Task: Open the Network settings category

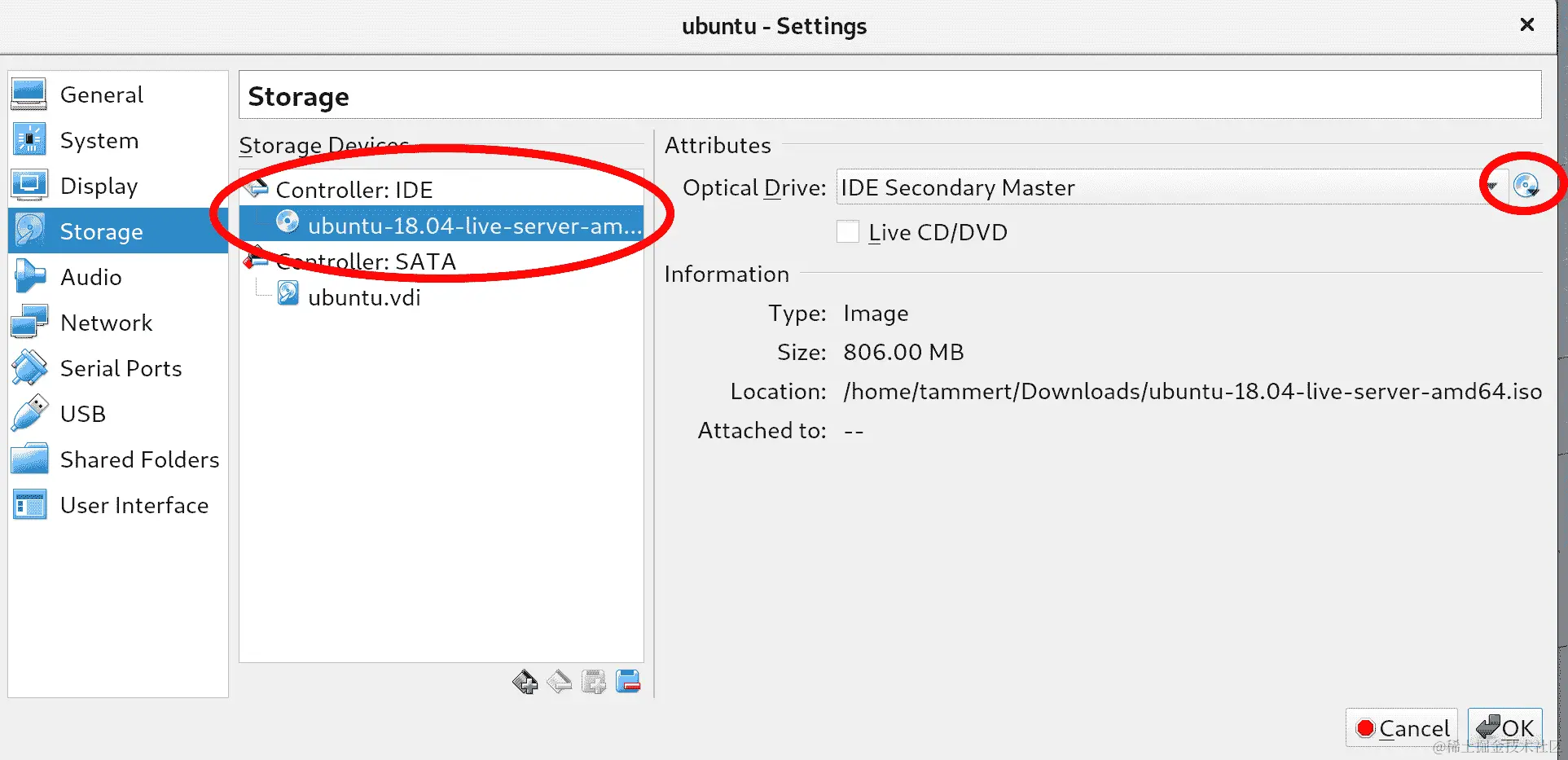Action: point(118,323)
